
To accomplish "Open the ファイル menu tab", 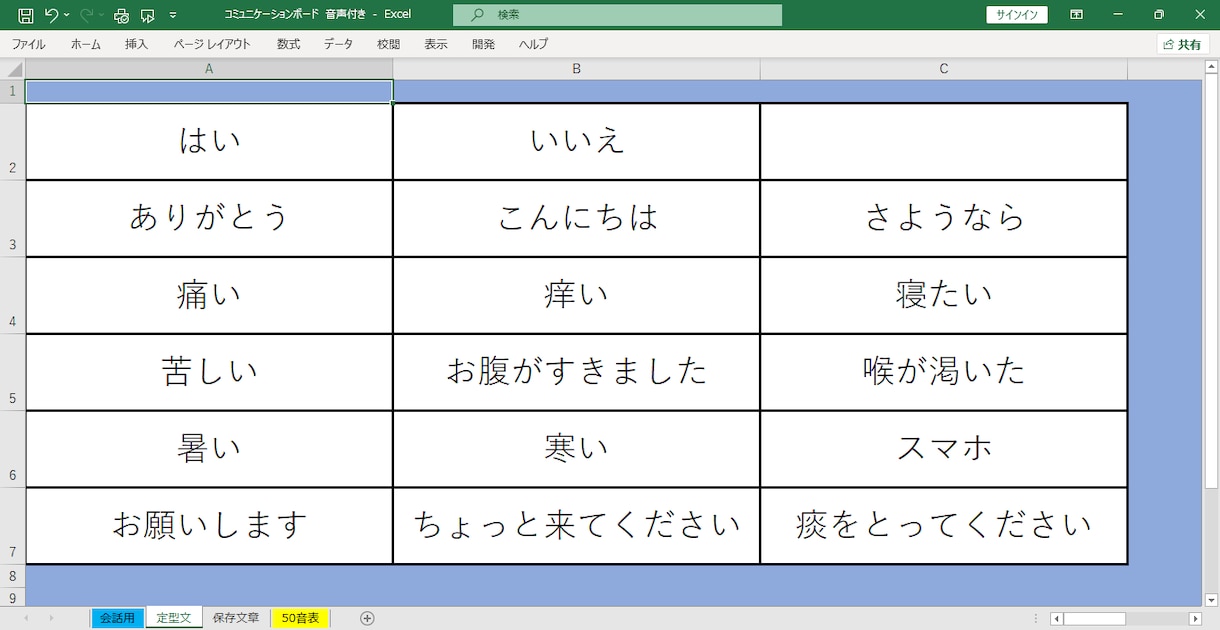I will tap(28, 44).
